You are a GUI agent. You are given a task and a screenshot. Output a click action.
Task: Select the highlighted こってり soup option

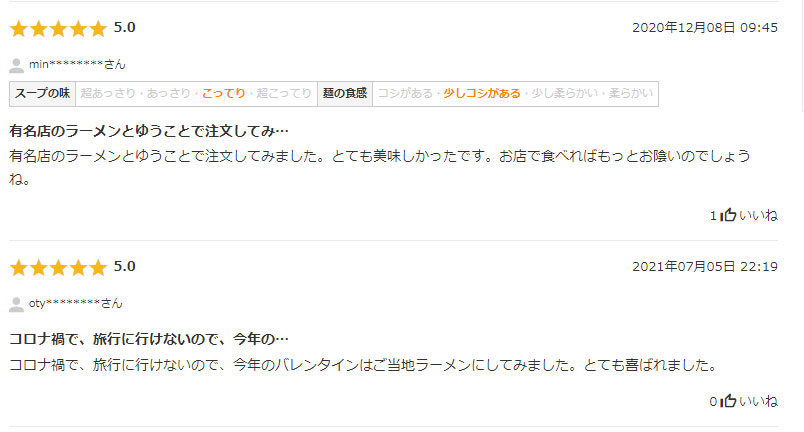224,93
